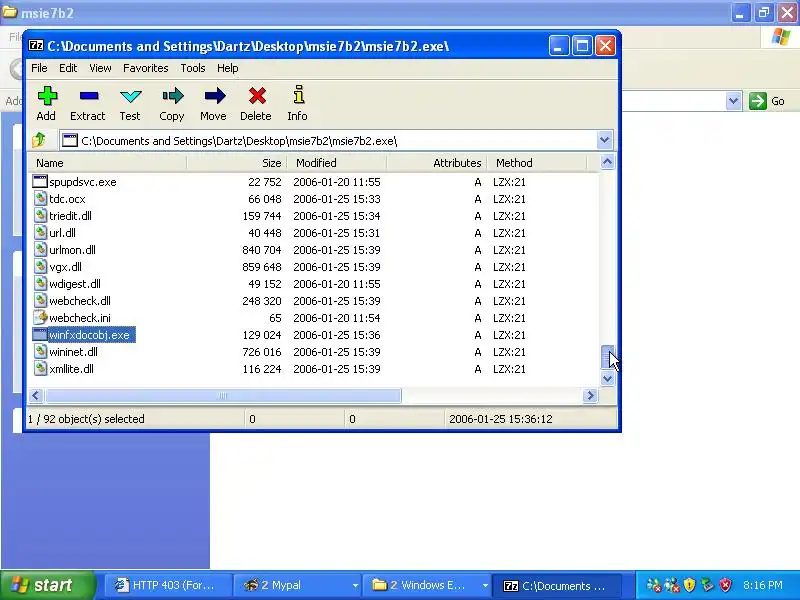Click the Go button in Explorer
The width and height of the screenshot is (800, 600).
[767, 101]
